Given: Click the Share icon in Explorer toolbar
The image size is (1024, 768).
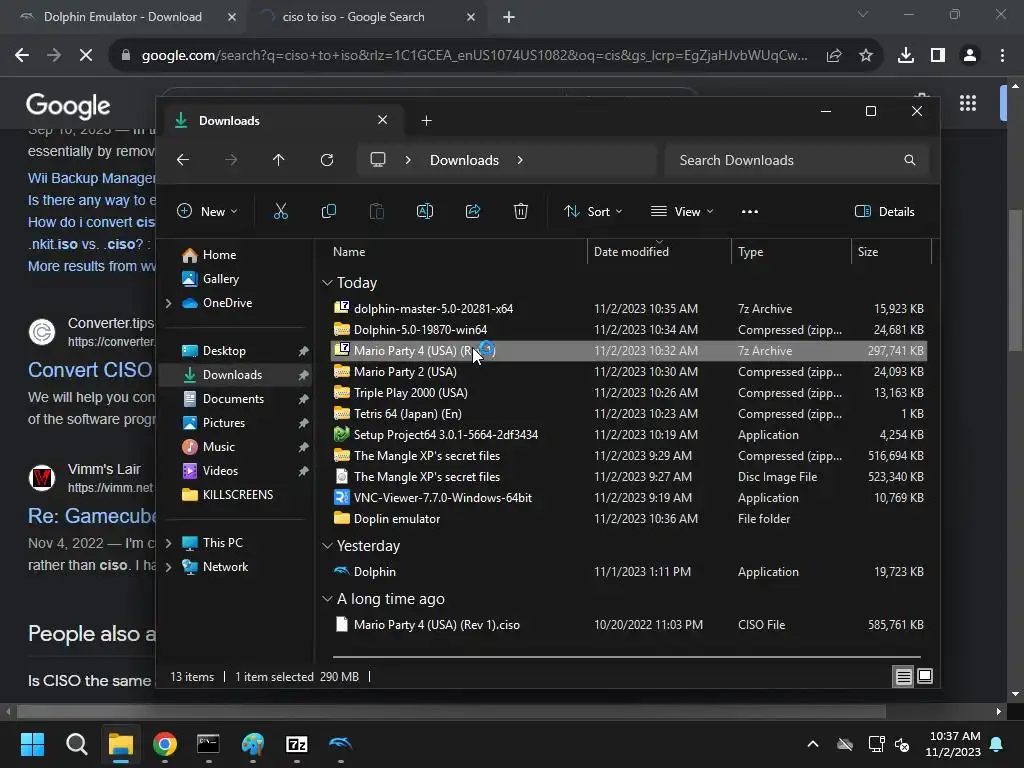Looking at the screenshot, I should 473,212.
